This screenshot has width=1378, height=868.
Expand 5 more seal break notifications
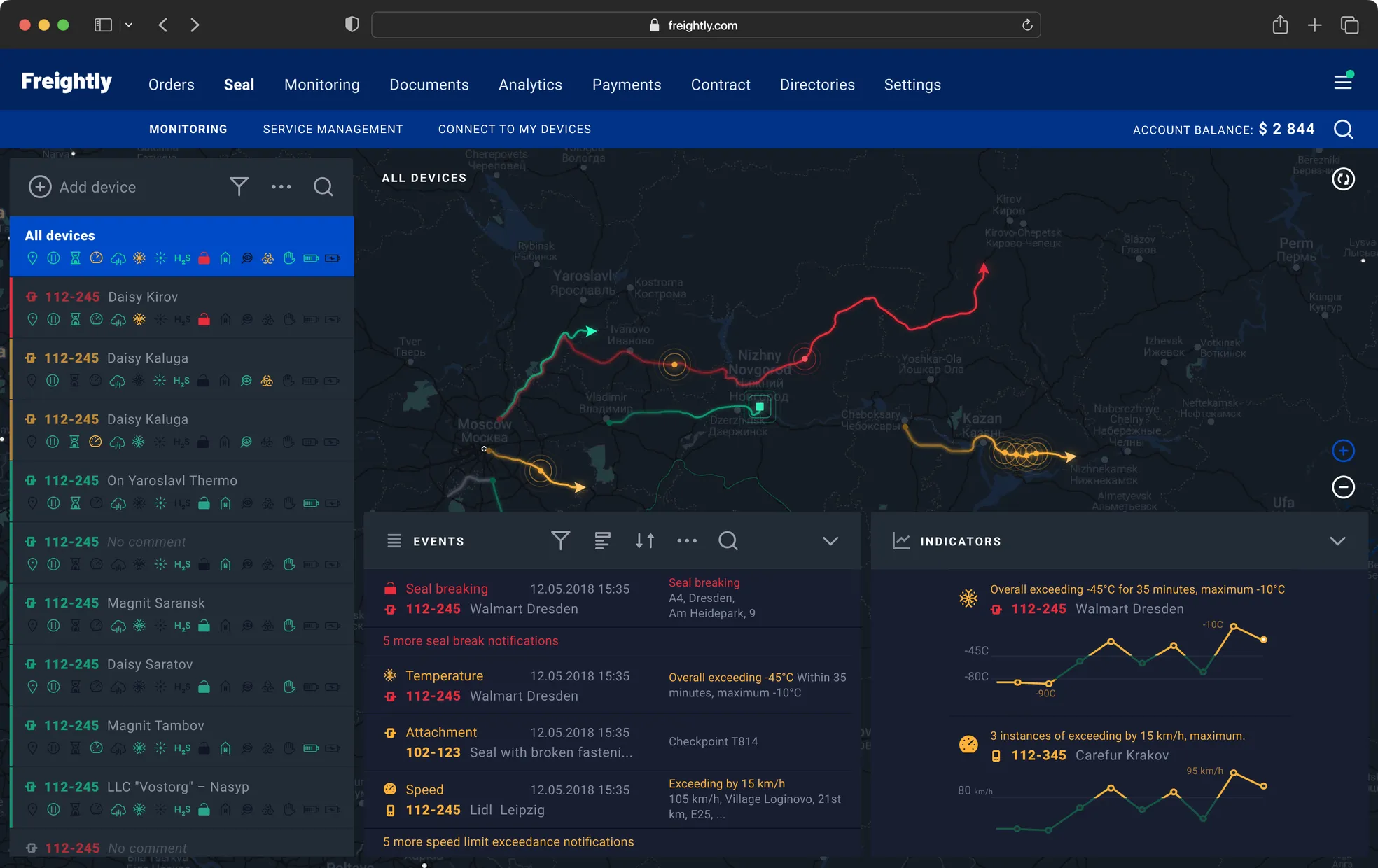[x=471, y=641]
